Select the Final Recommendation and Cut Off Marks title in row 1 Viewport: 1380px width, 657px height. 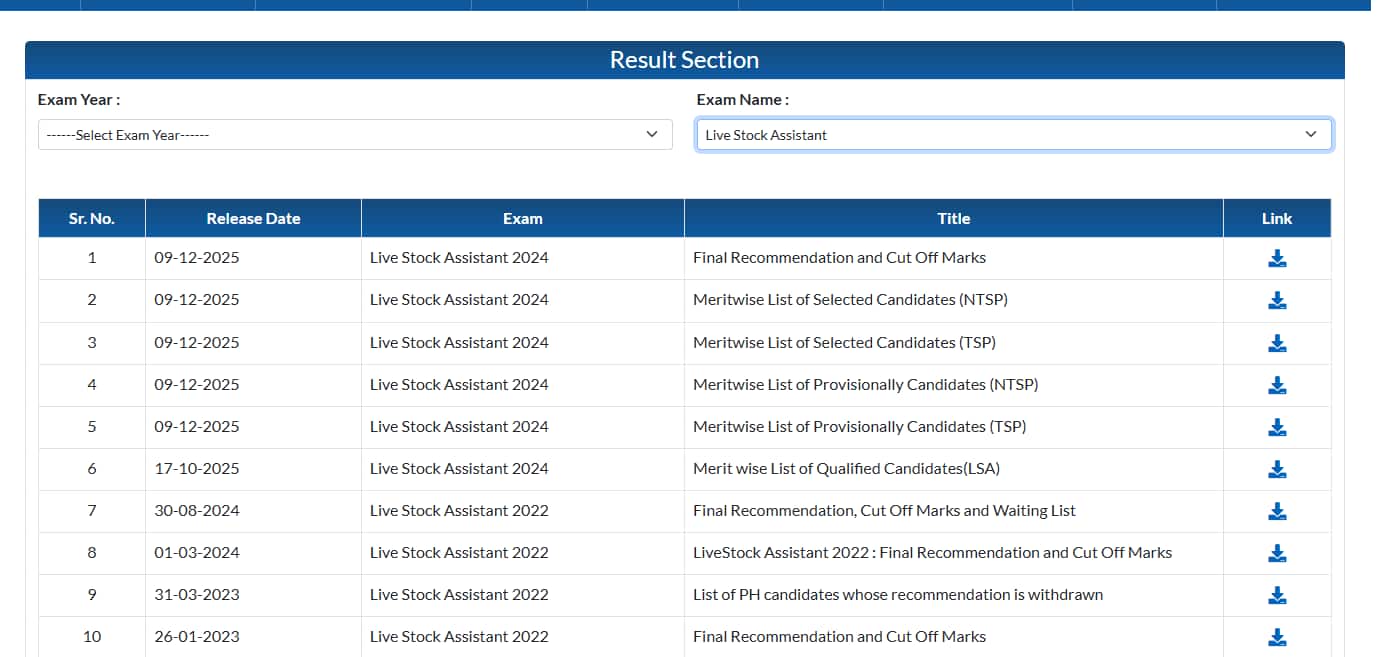(839, 258)
